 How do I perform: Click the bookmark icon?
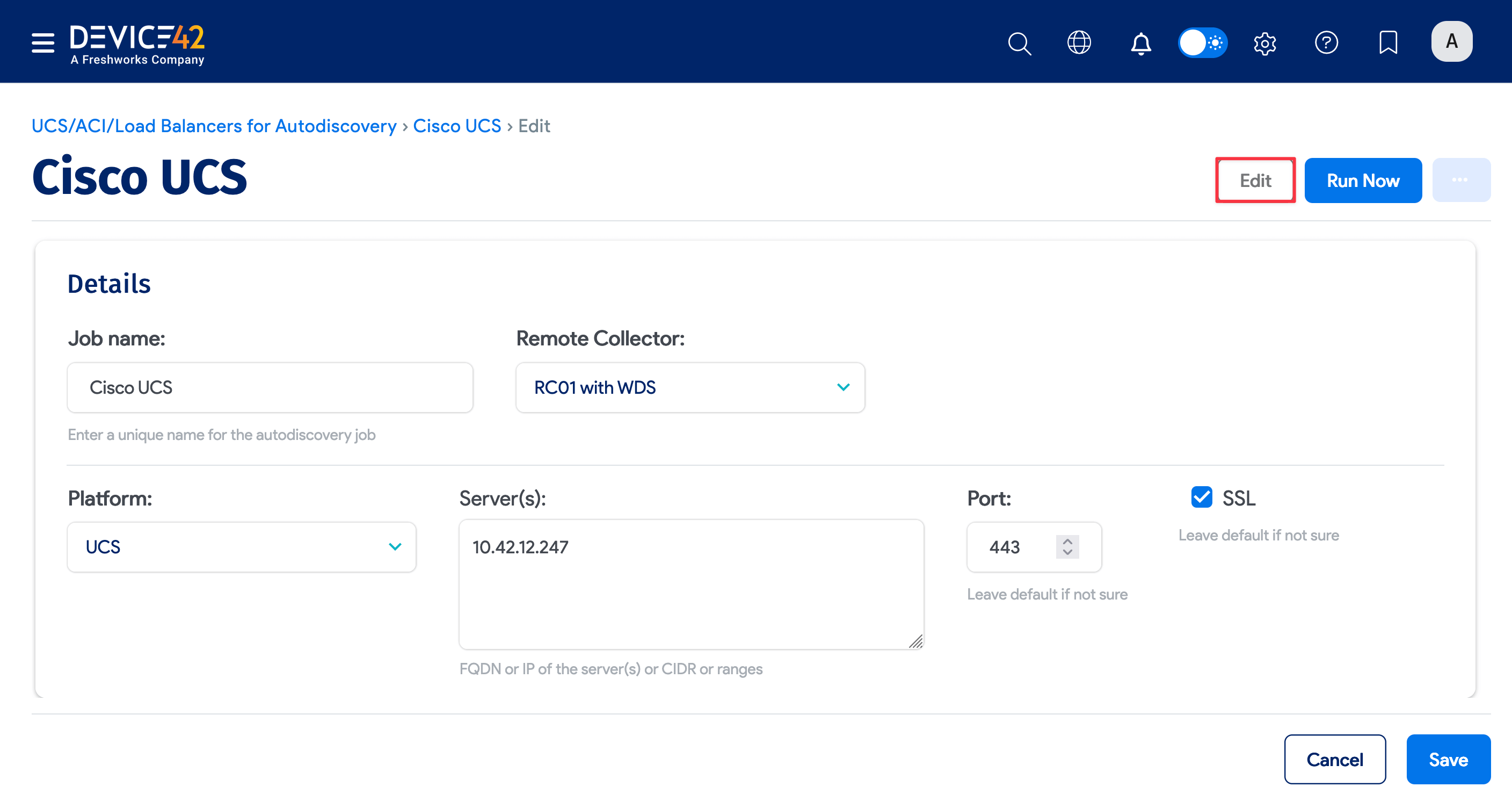(1387, 42)
